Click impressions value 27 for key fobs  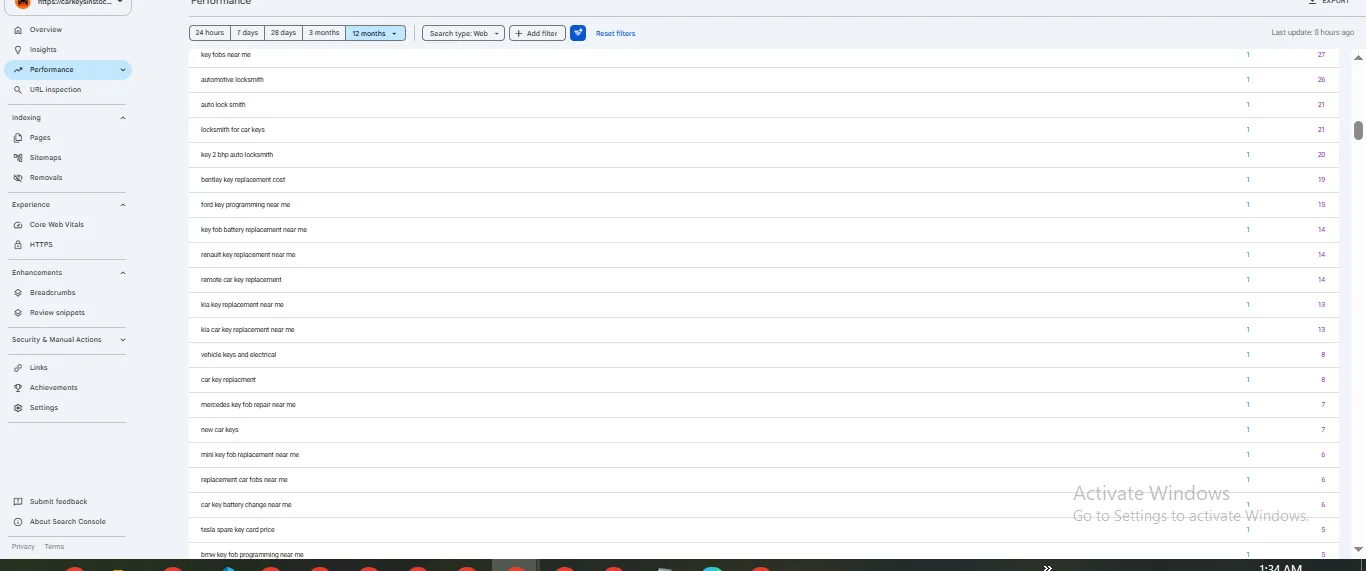1321,55
